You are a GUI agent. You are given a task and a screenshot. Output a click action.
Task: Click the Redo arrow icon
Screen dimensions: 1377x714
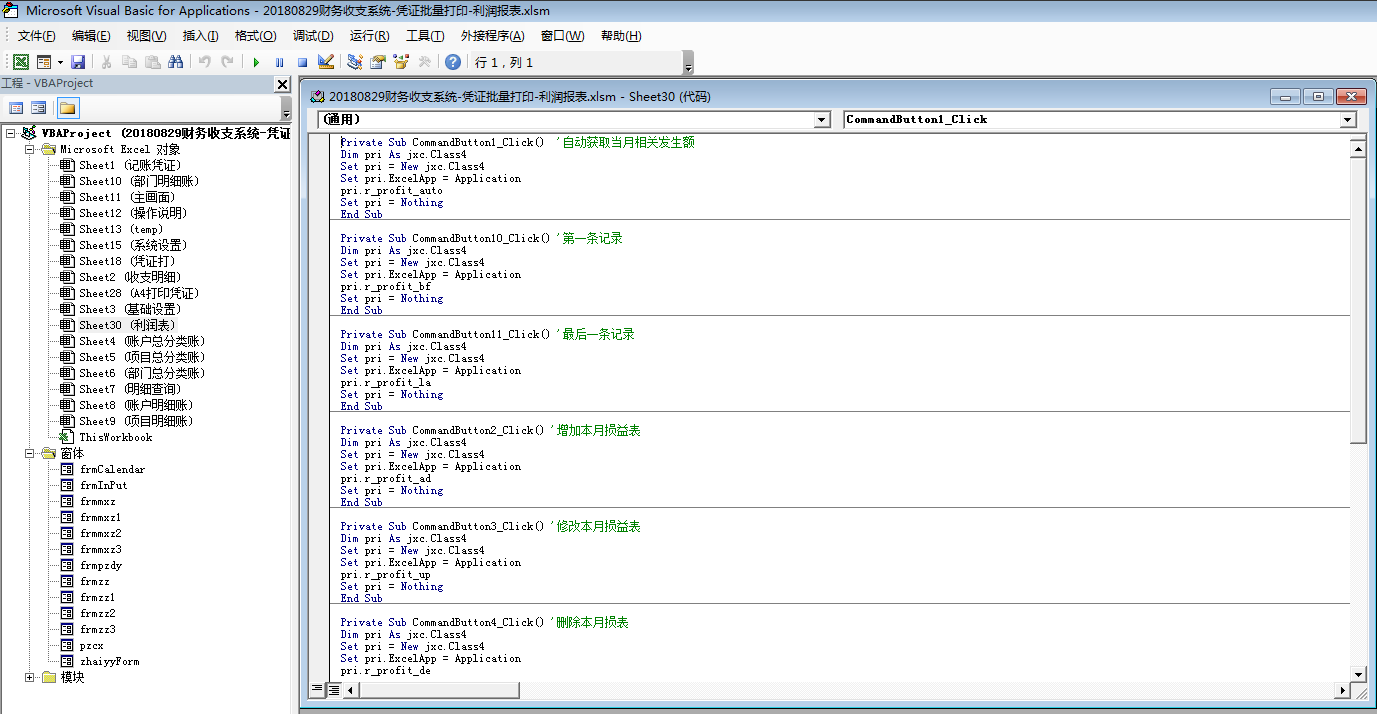pos(227,62)
